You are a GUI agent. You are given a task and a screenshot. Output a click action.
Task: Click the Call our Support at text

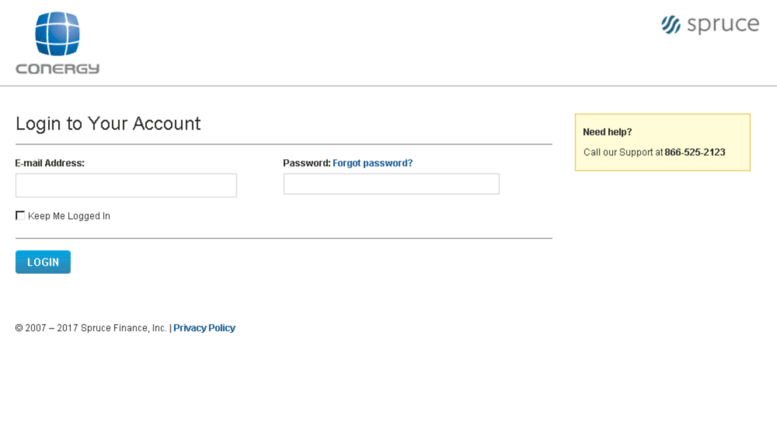(x=623, y=152)
